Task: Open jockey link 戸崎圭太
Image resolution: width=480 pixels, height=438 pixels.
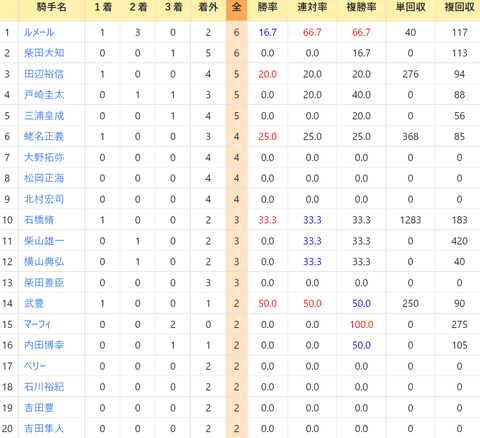Action: click(x=44, y=95)
